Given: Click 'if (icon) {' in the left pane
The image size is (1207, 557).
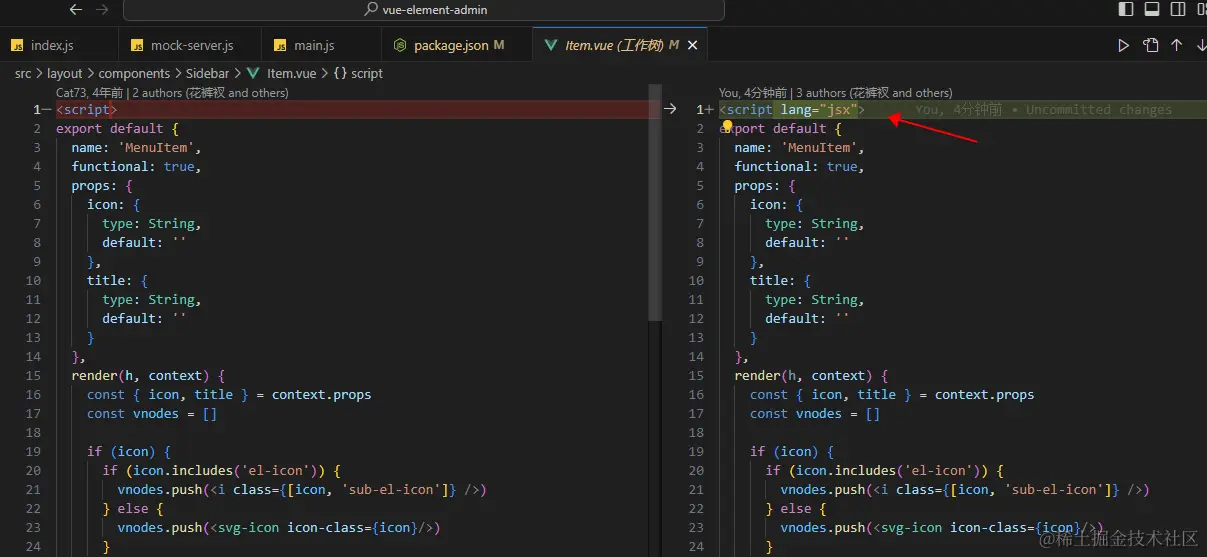Looking at the screenshot, I should [129, 452].
